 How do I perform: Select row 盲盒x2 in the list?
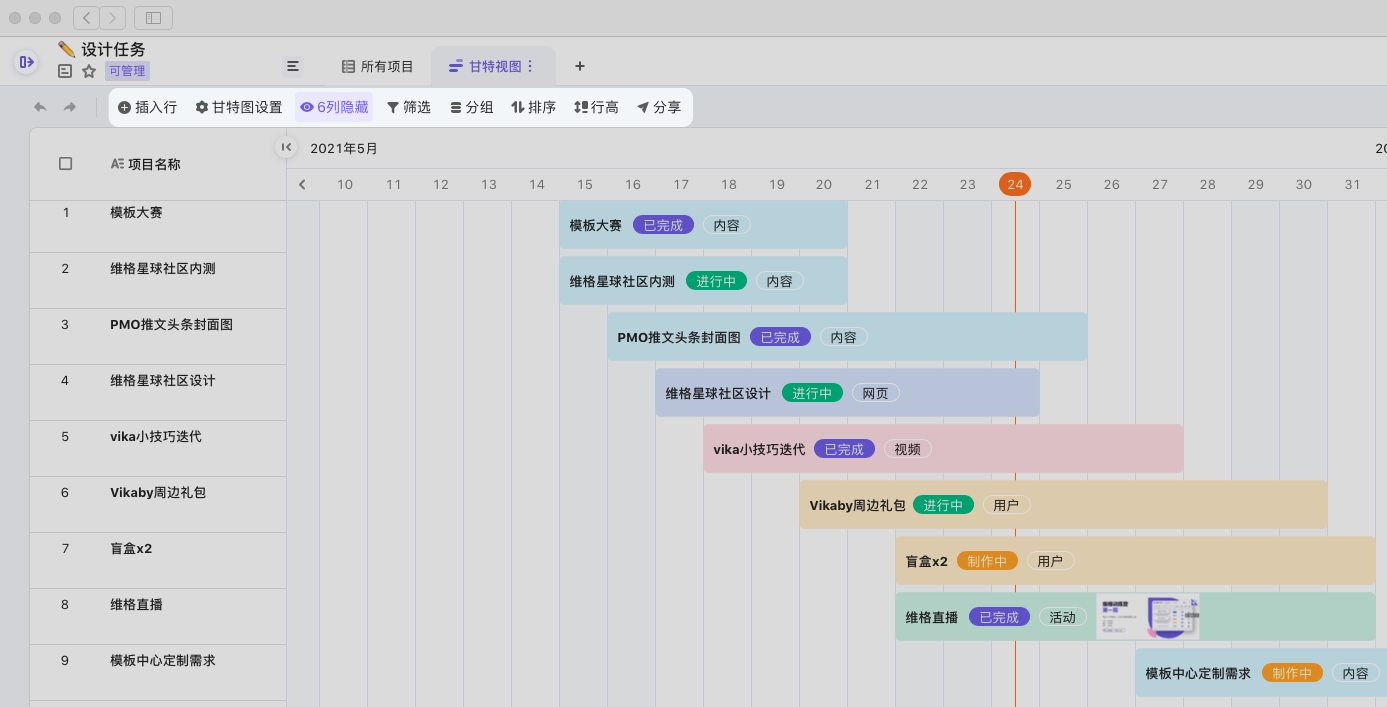coord(158,561)
